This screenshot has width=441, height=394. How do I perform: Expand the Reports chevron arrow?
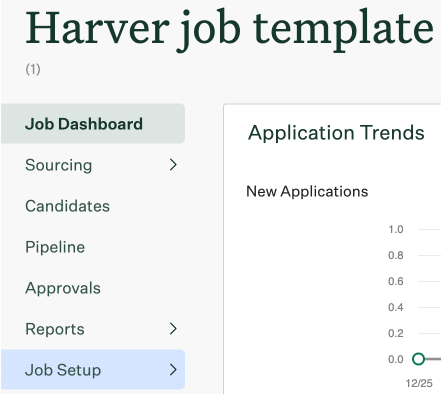point(173,329)
